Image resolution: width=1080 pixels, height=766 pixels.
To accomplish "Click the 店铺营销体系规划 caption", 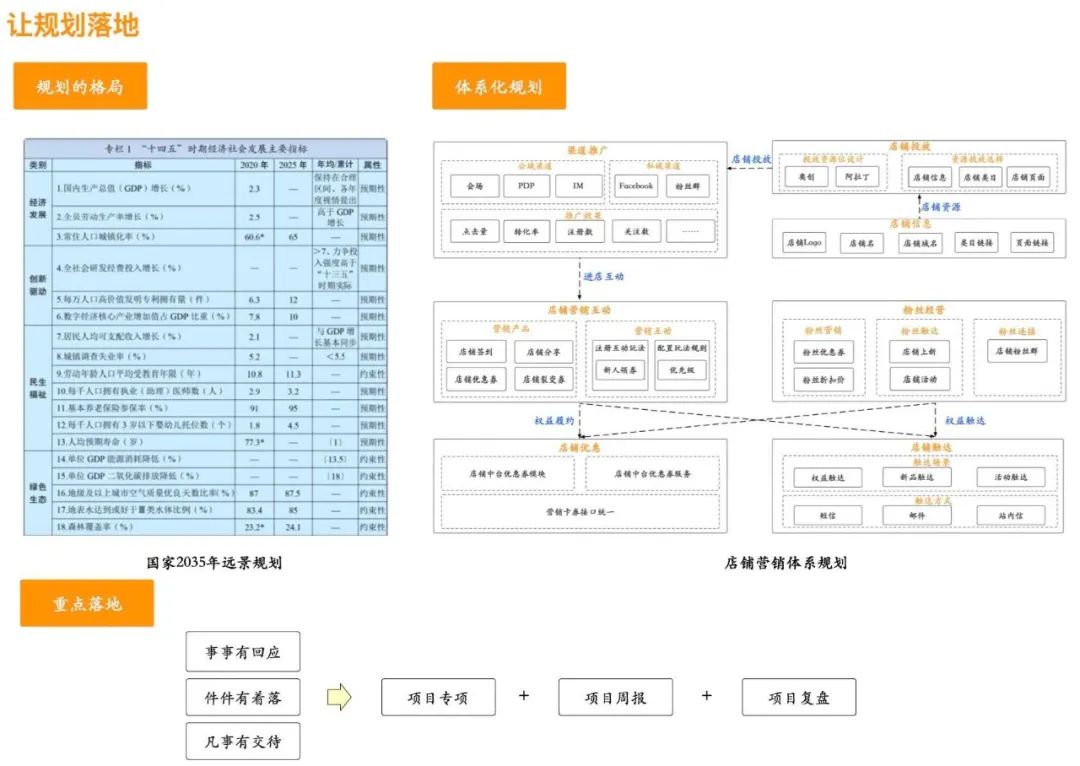I will point(785,562).
